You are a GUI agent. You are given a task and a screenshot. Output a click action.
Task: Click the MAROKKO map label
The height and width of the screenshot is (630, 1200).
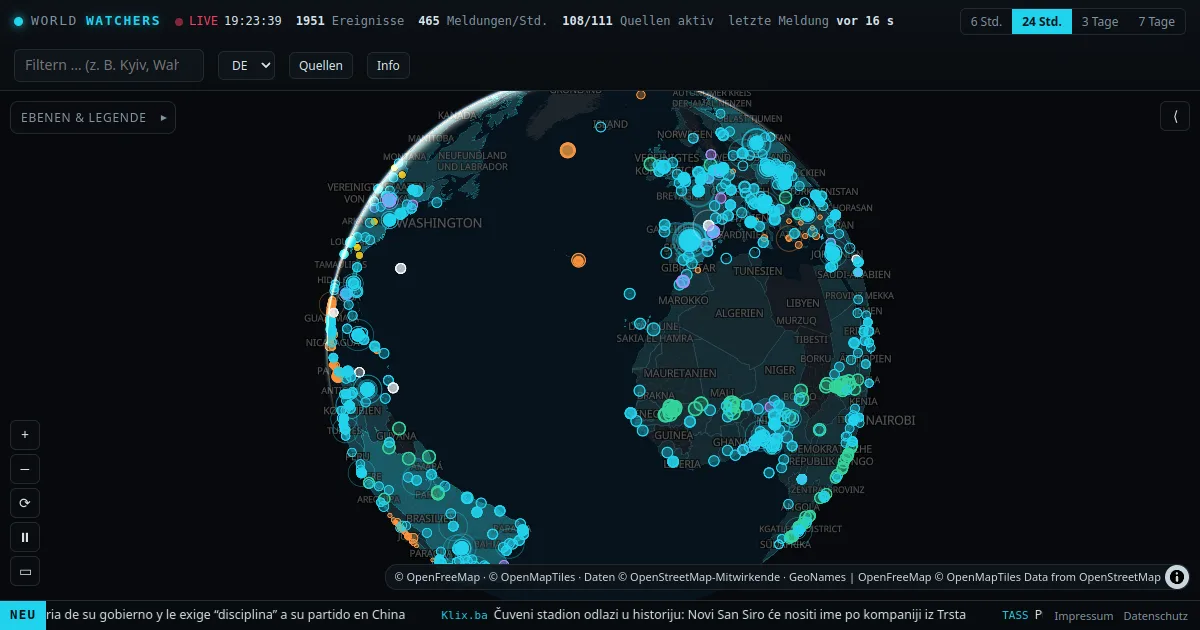click(683, 300)
